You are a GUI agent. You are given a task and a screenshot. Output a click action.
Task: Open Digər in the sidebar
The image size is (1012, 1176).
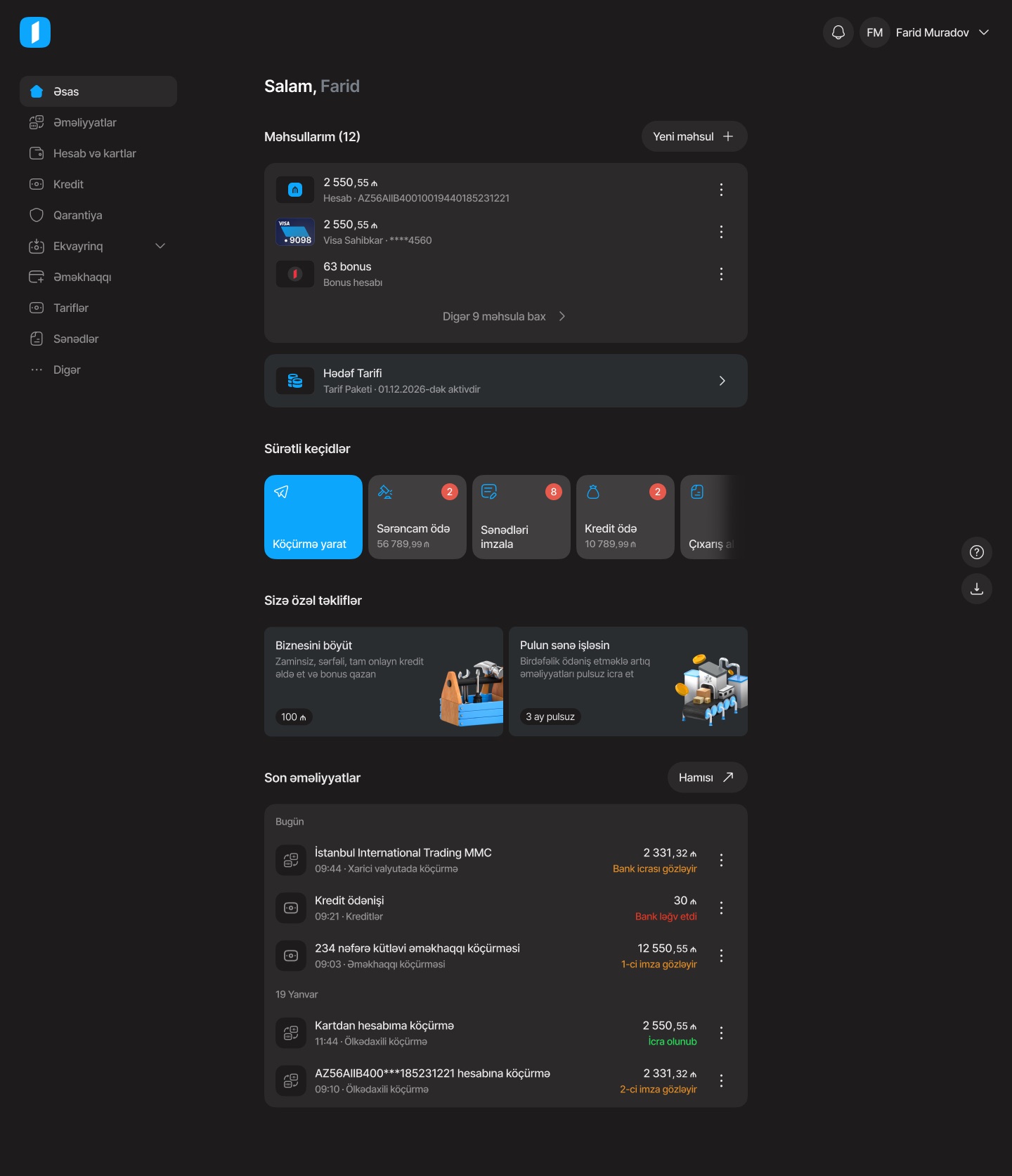[98, 370]
